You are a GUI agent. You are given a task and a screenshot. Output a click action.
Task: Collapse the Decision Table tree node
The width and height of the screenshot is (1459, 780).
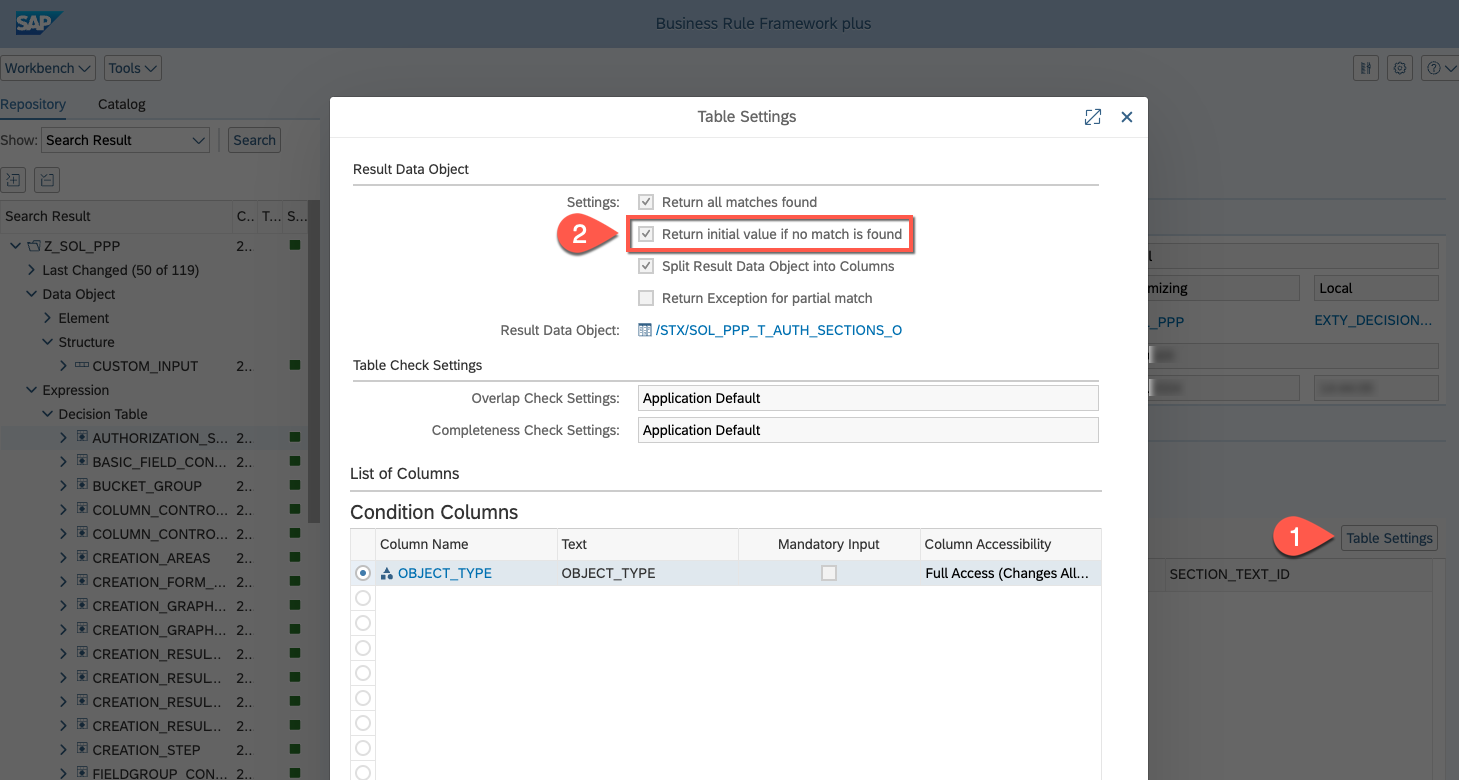coord(48,414)
